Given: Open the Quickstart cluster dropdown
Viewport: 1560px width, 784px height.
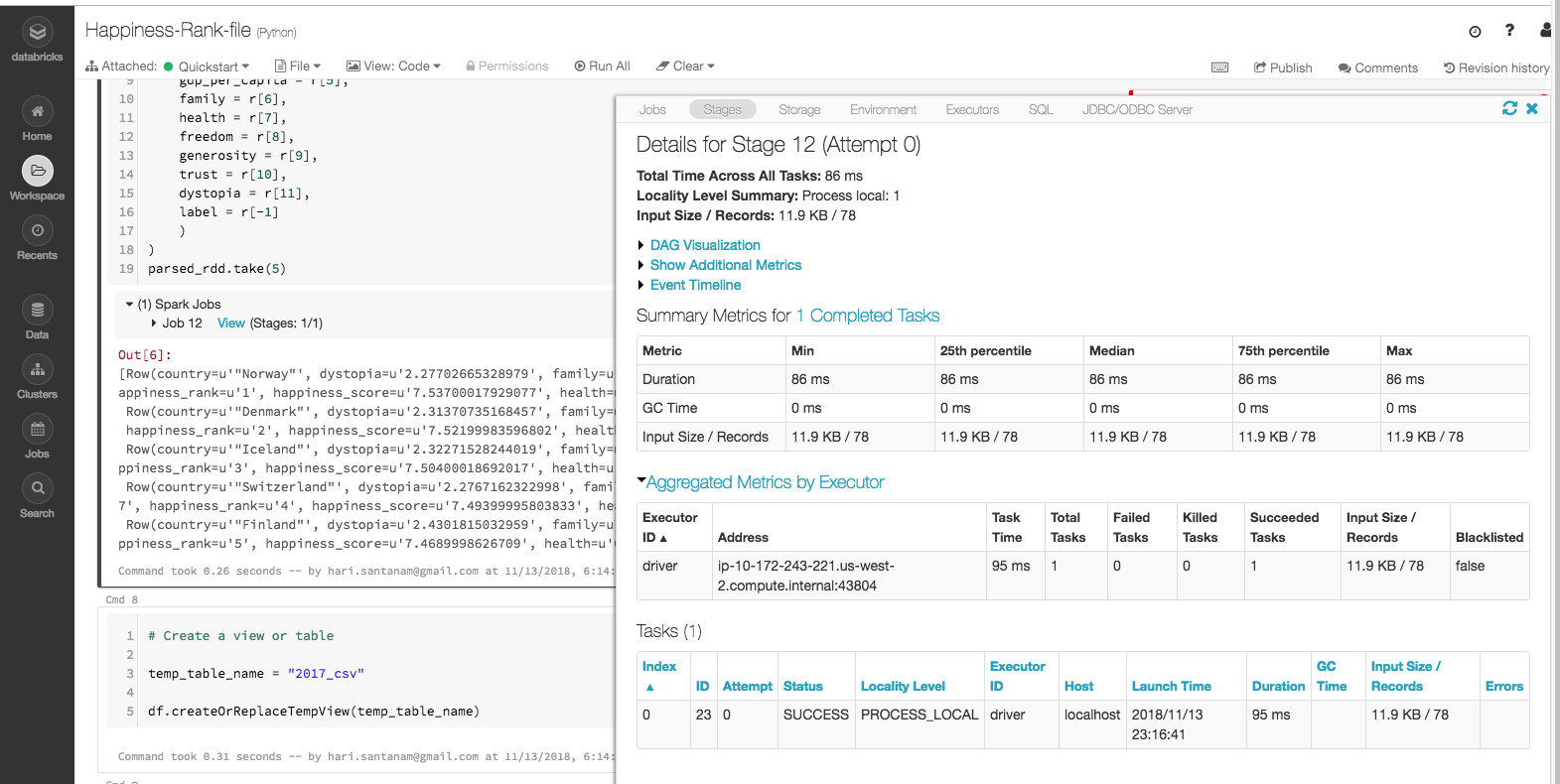Looking at the screenshot, I should tap(213, 66).
